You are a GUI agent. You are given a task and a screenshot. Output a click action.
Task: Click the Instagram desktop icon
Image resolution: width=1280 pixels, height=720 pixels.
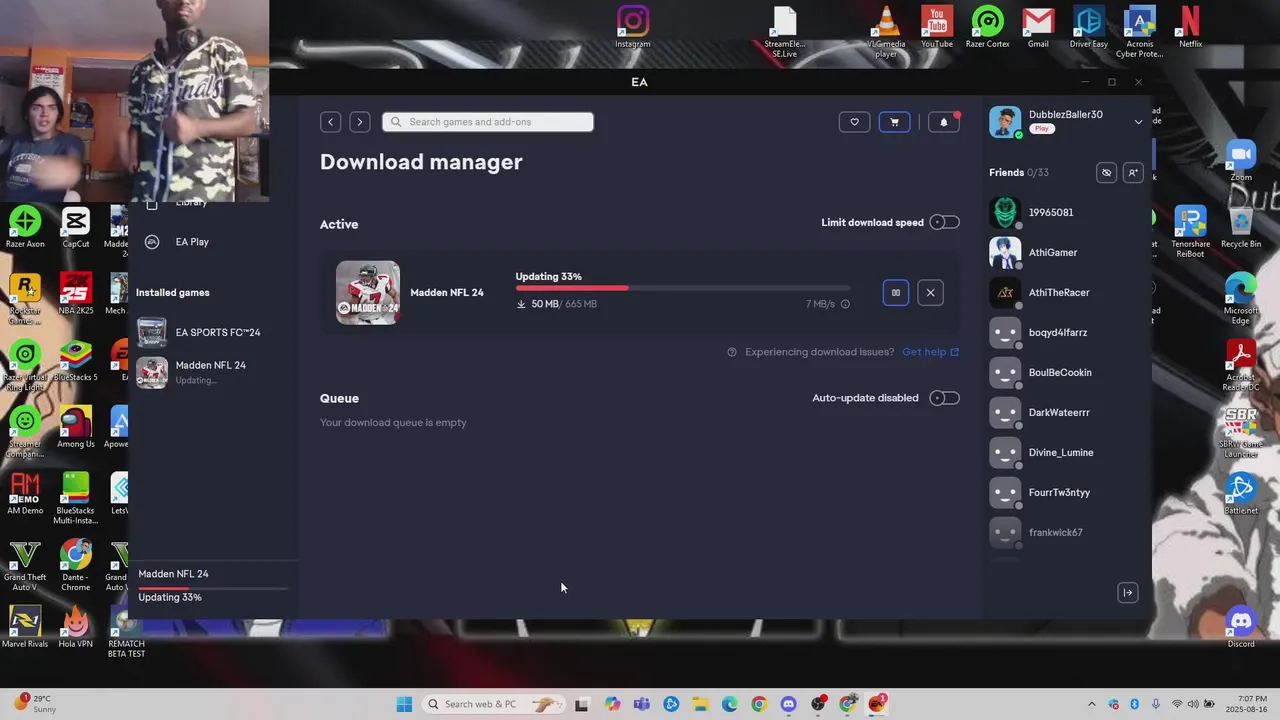[x=632, y=27]
